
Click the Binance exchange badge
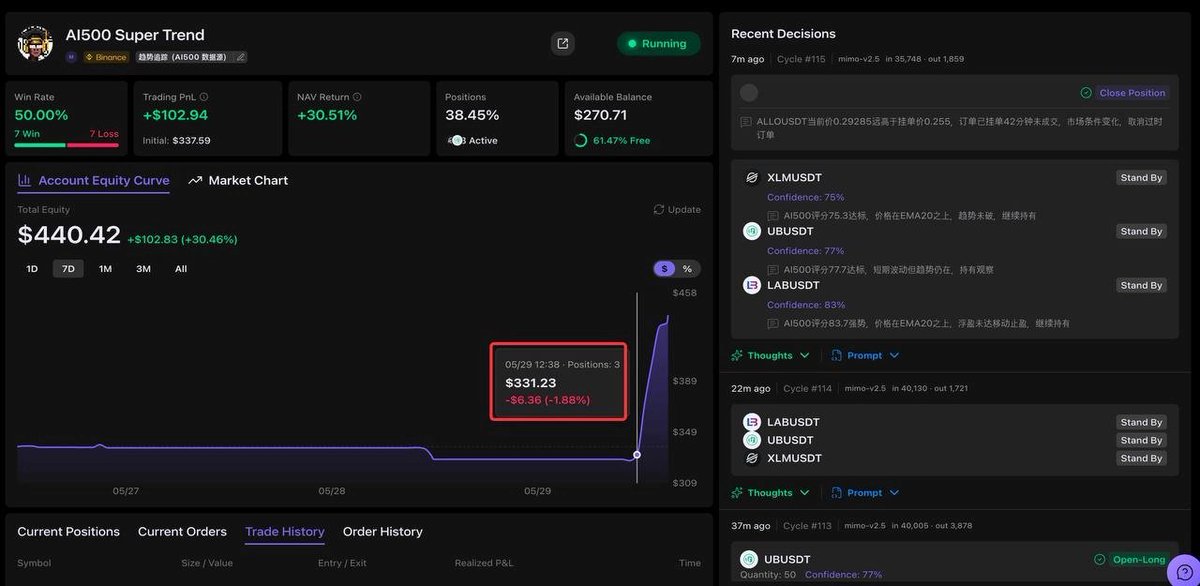pyautogui.click(x=106, y=57)
